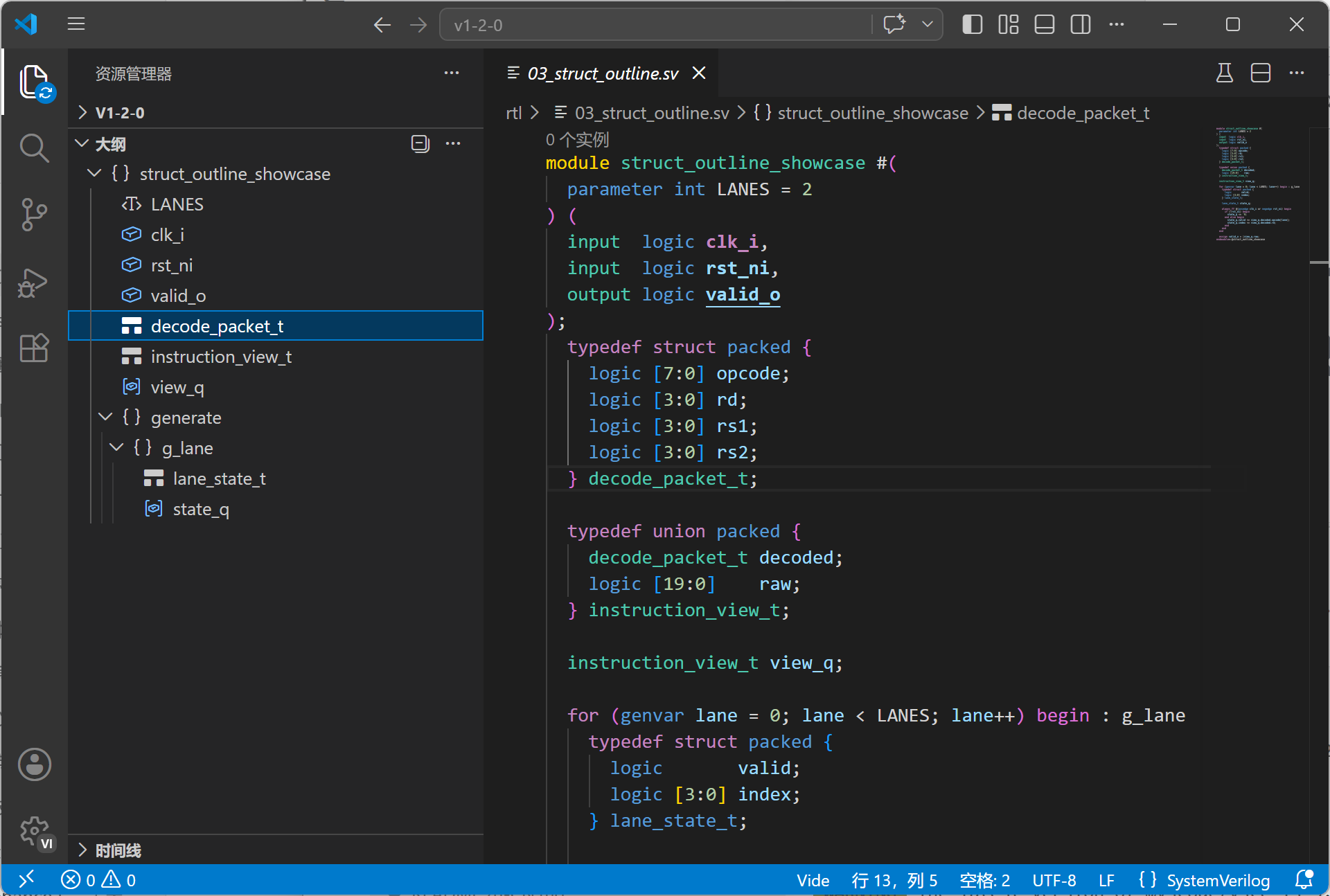1330x896 pixels.
Task: Switch to the 03_struct_outline.sv tab
Action: click(603, 73)
